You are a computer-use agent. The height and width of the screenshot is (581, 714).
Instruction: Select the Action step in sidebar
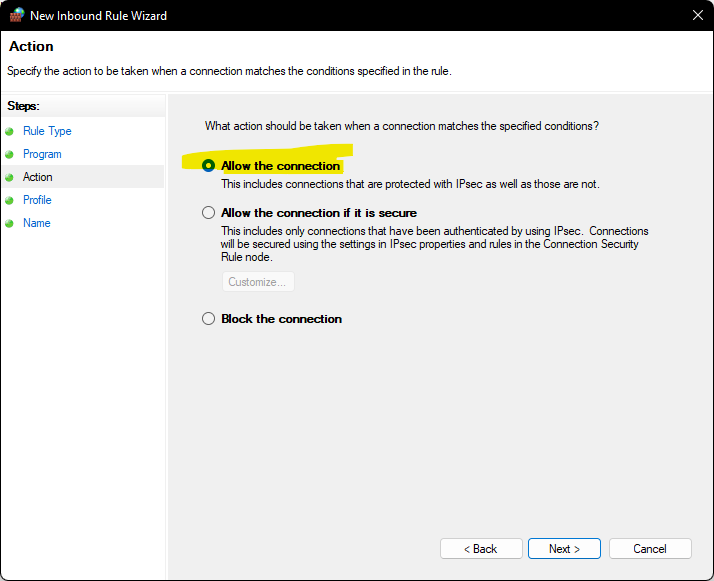tap(38, 177)
